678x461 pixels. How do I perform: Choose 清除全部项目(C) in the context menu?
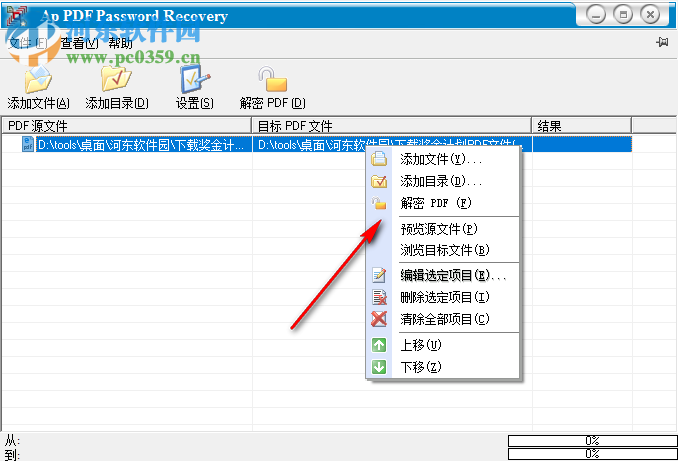click(x=445, y=319)
